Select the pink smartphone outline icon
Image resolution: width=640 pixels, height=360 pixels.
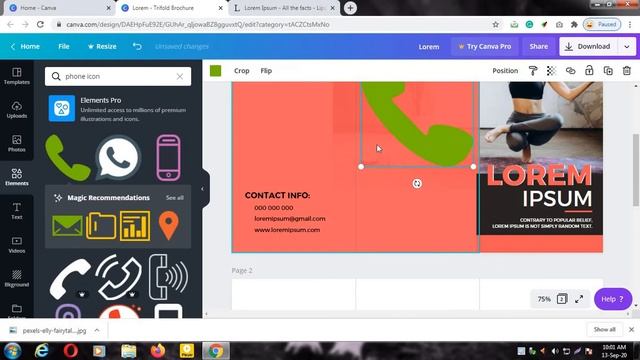pyautogui.click(x=169, y=158)
